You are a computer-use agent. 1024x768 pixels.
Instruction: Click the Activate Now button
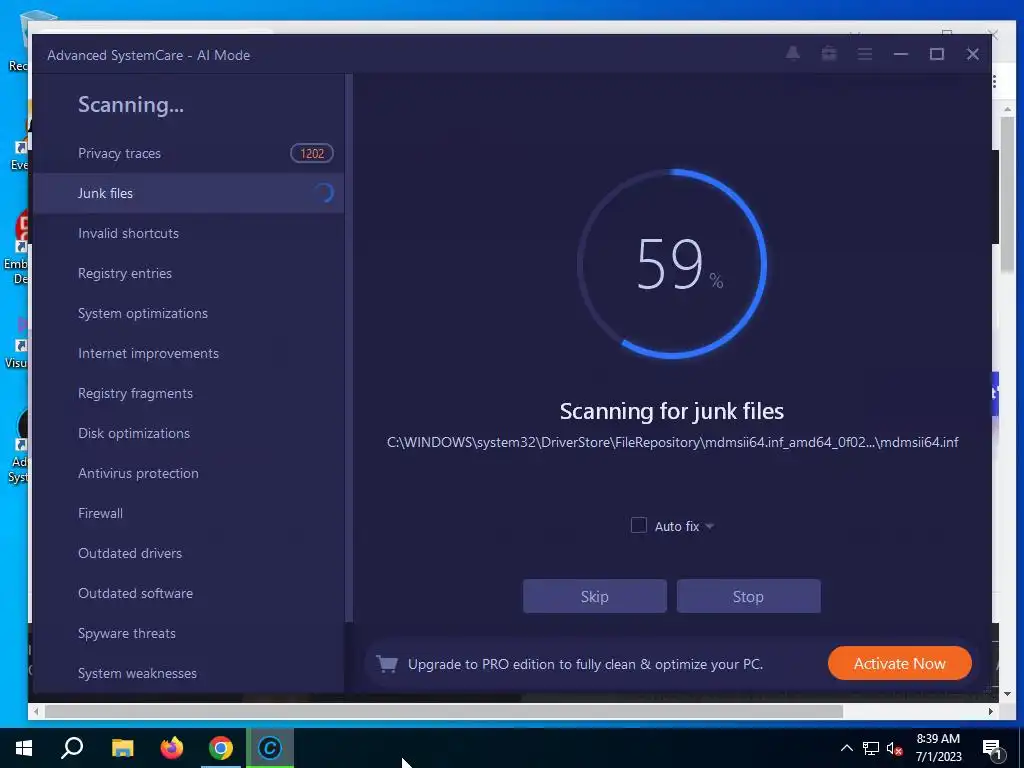tap(899, 664)
